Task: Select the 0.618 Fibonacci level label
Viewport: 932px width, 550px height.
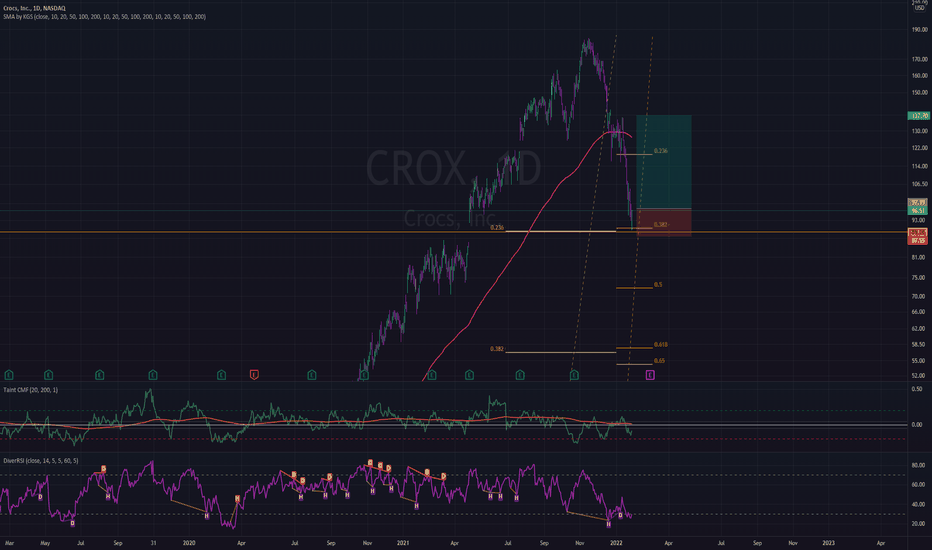Action: [x=660, y=345]
